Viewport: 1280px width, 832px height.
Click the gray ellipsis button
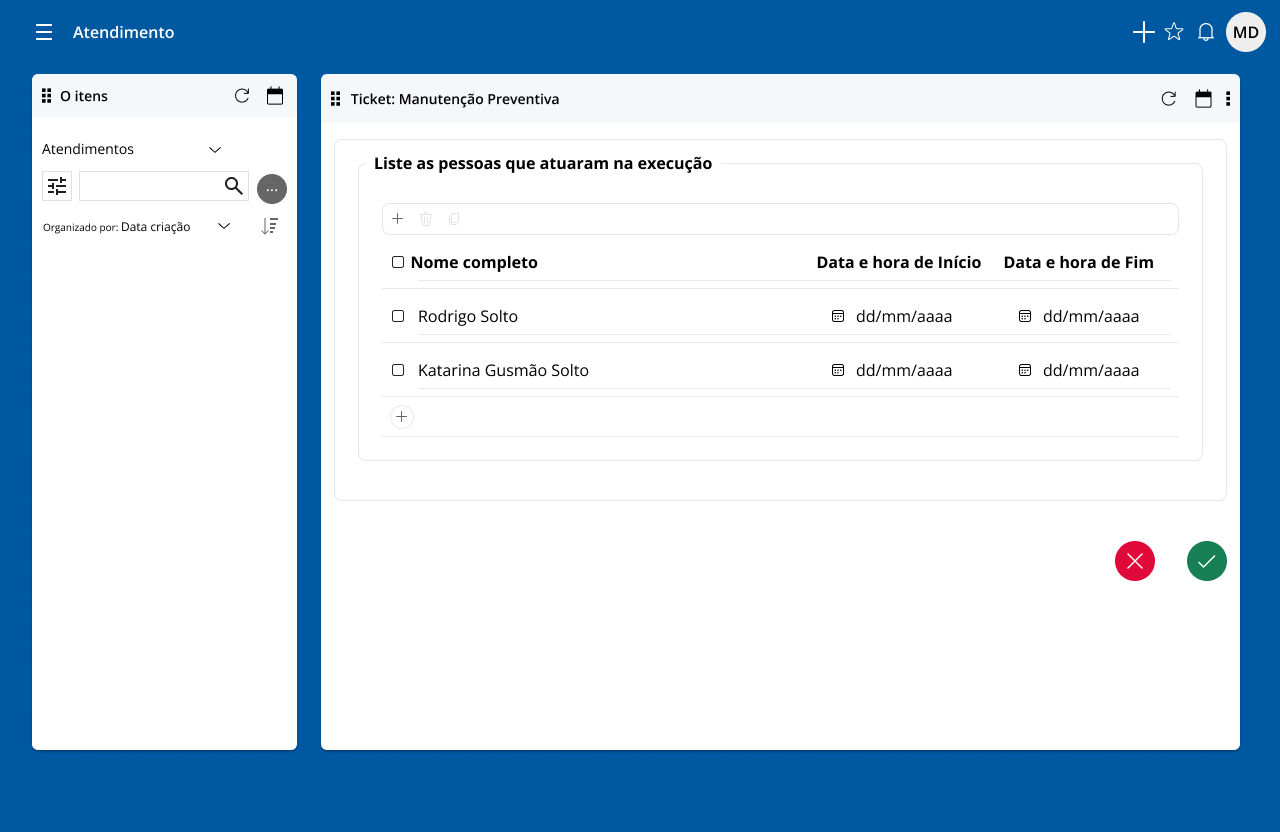point(272,189)
